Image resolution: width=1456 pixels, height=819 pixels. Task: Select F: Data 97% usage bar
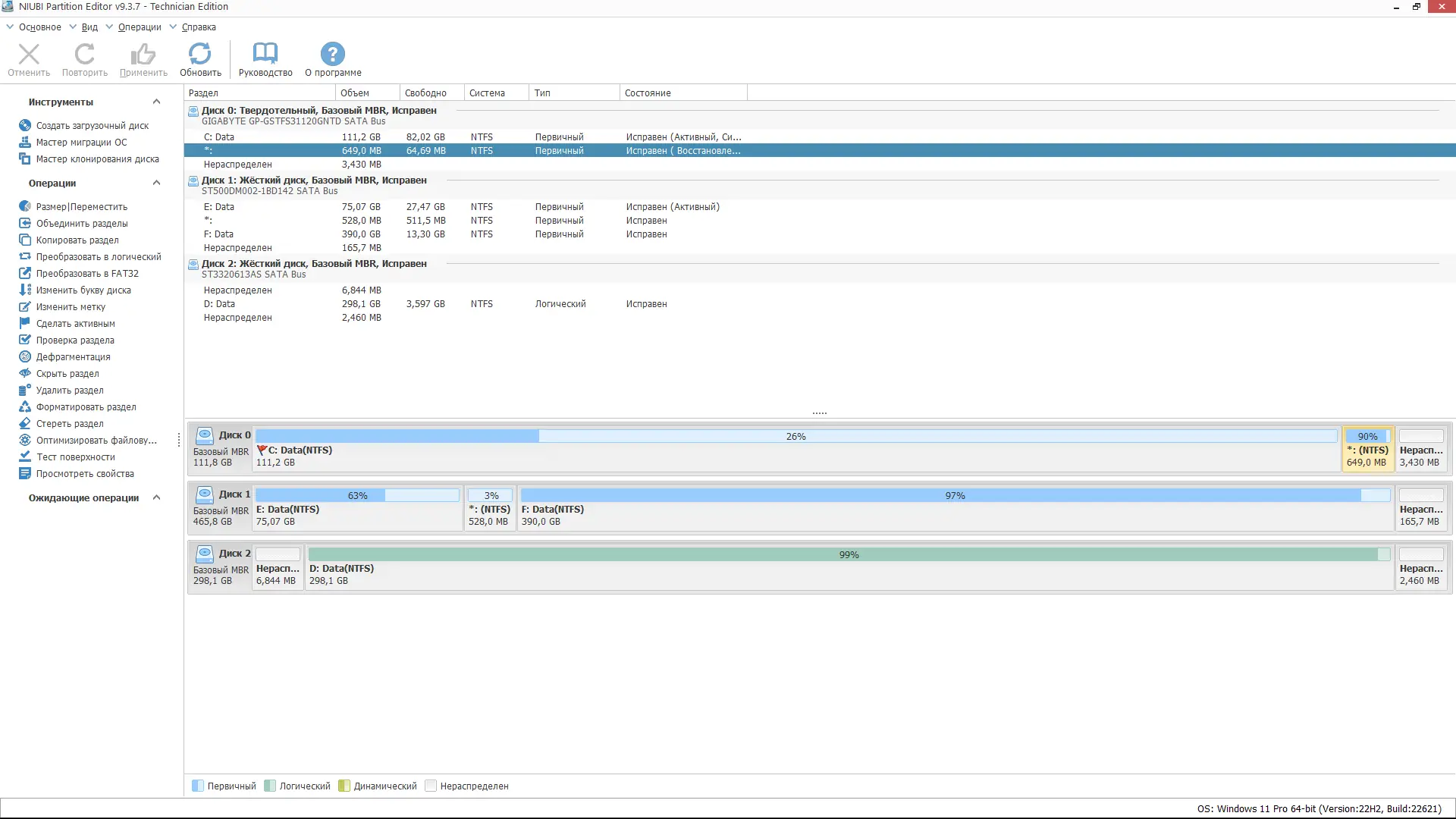[x=955, y=495]
